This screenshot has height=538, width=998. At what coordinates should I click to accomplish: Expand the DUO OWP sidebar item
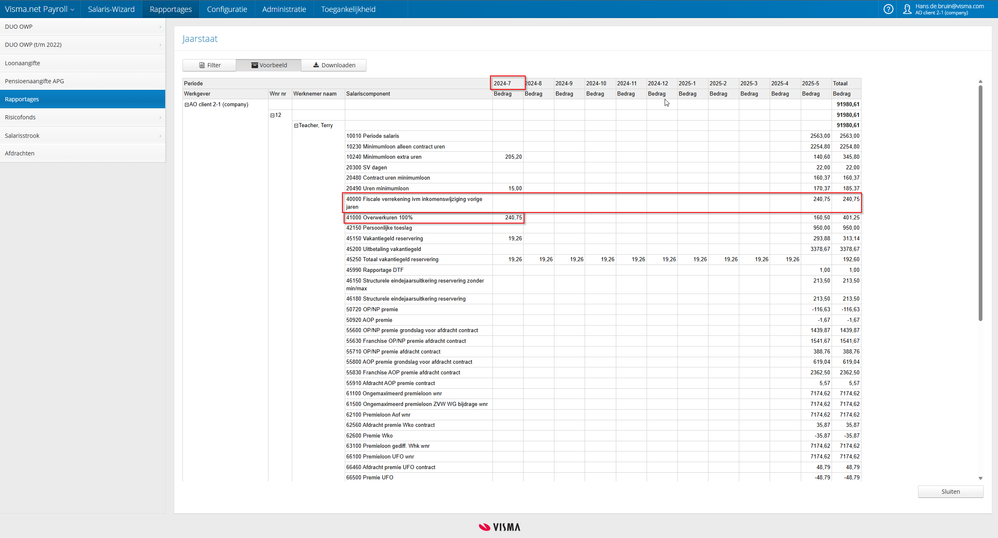tap(83, 27)
